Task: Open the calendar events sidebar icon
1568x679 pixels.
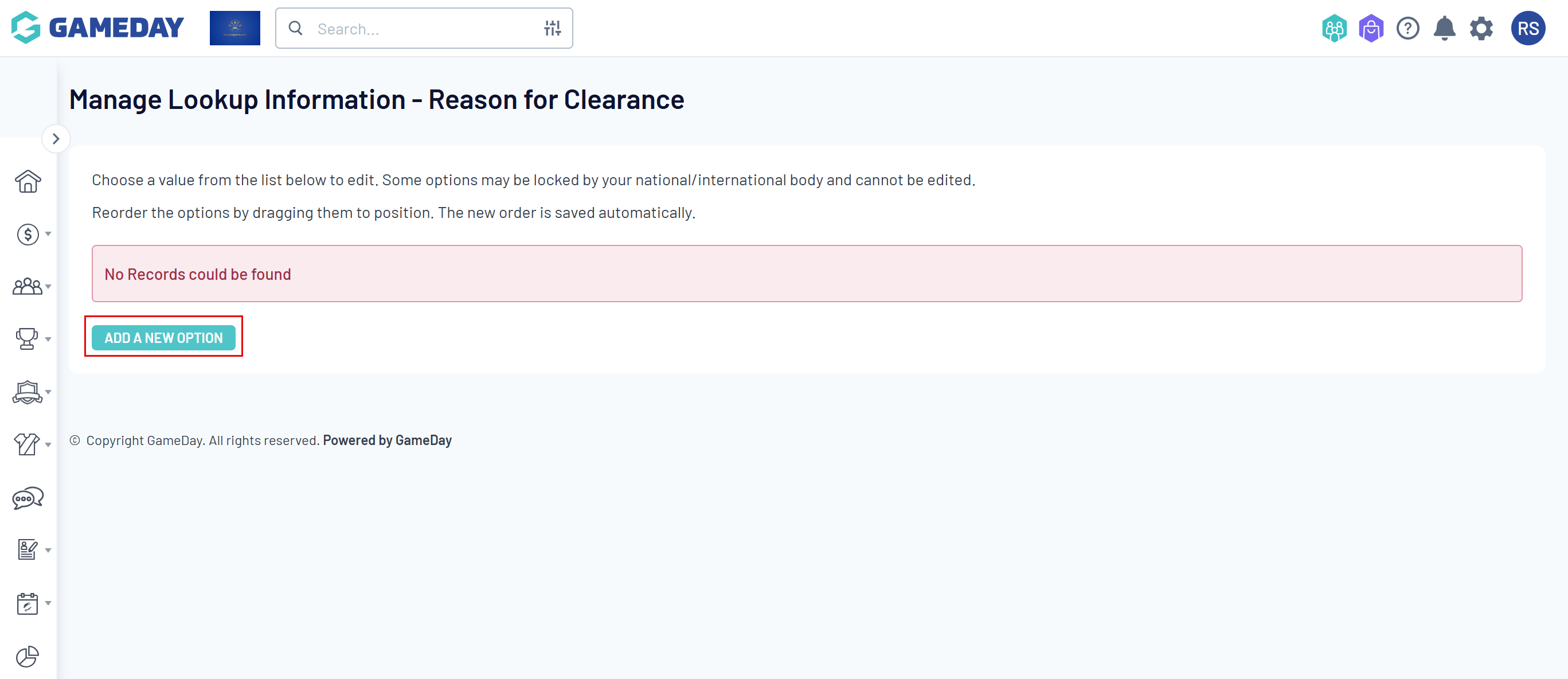Action: (28, 603)
